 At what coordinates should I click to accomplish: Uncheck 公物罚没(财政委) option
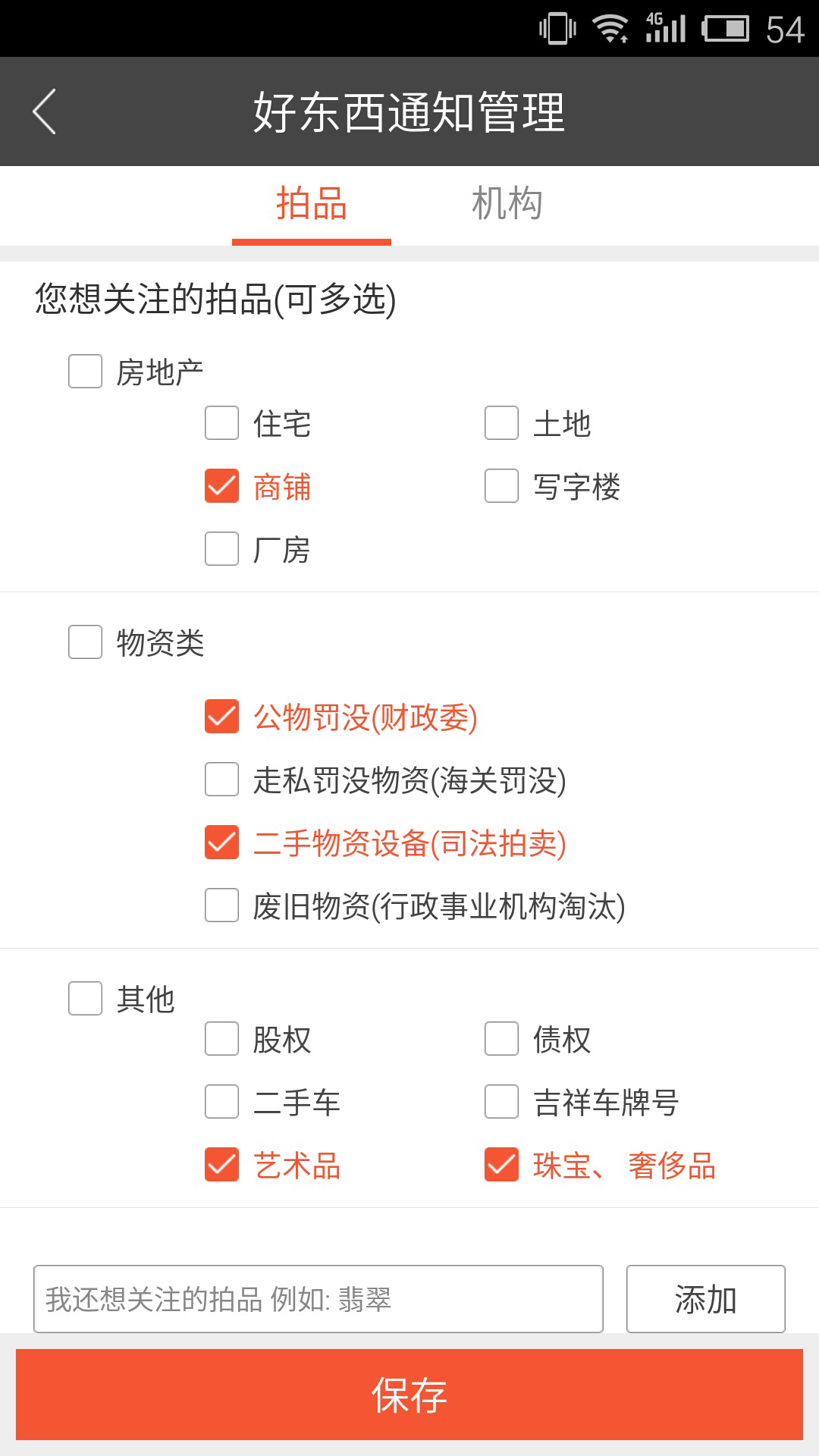pos(221,717)
